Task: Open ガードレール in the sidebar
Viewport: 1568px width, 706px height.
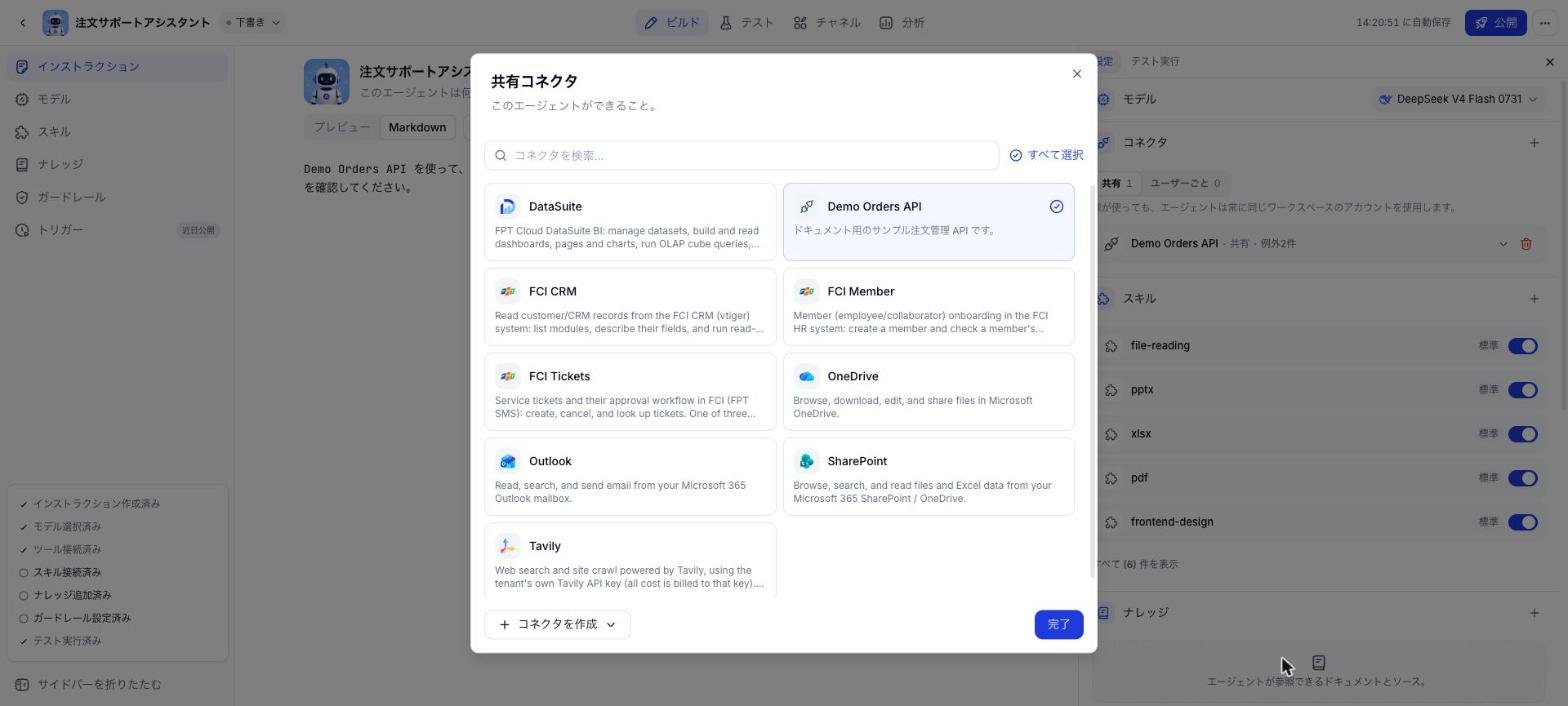Action: (x=118, y=198)
